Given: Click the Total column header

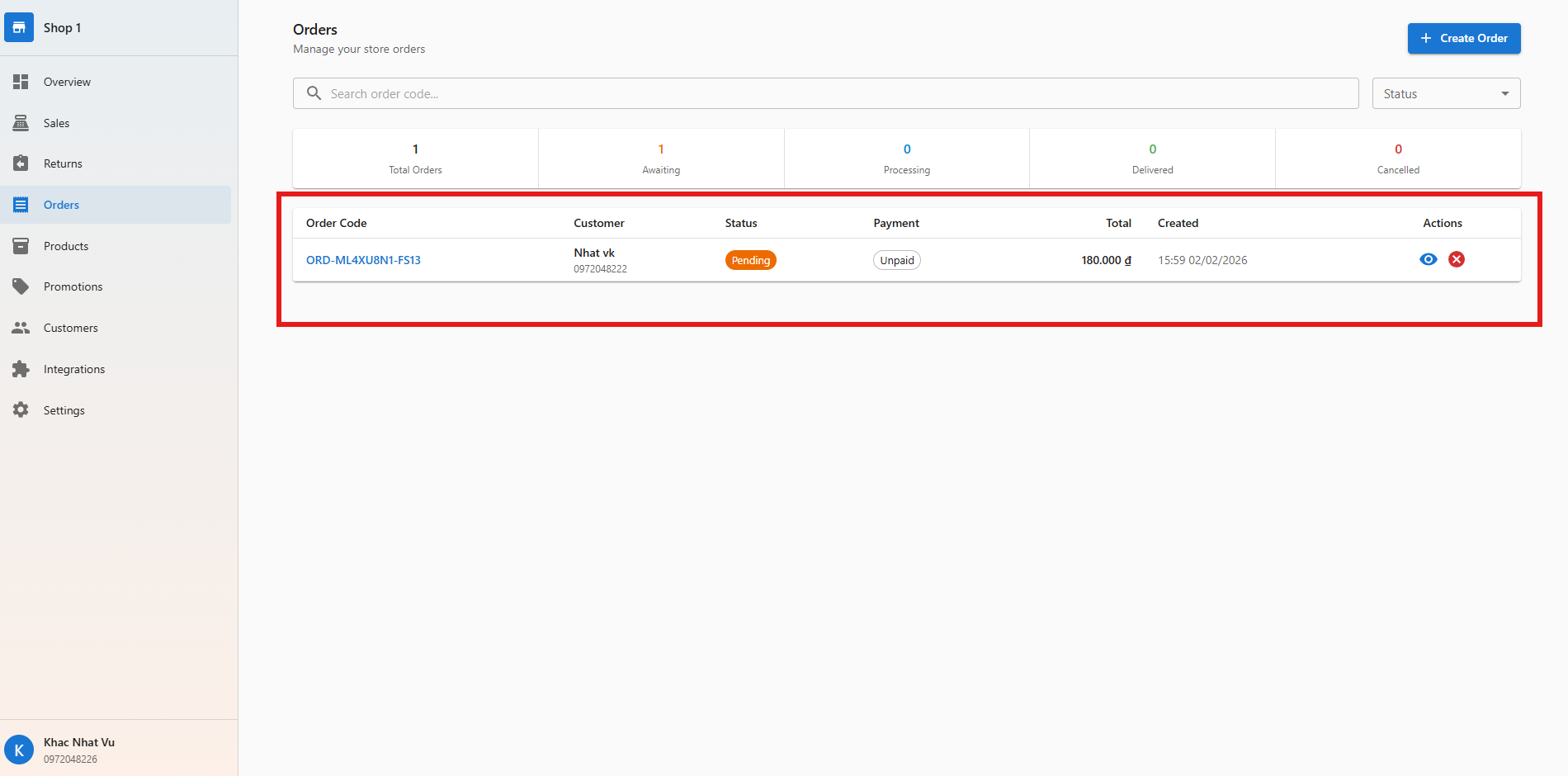Looking at the screenshot, I should pyautogui.click(x=1118, y=223).
